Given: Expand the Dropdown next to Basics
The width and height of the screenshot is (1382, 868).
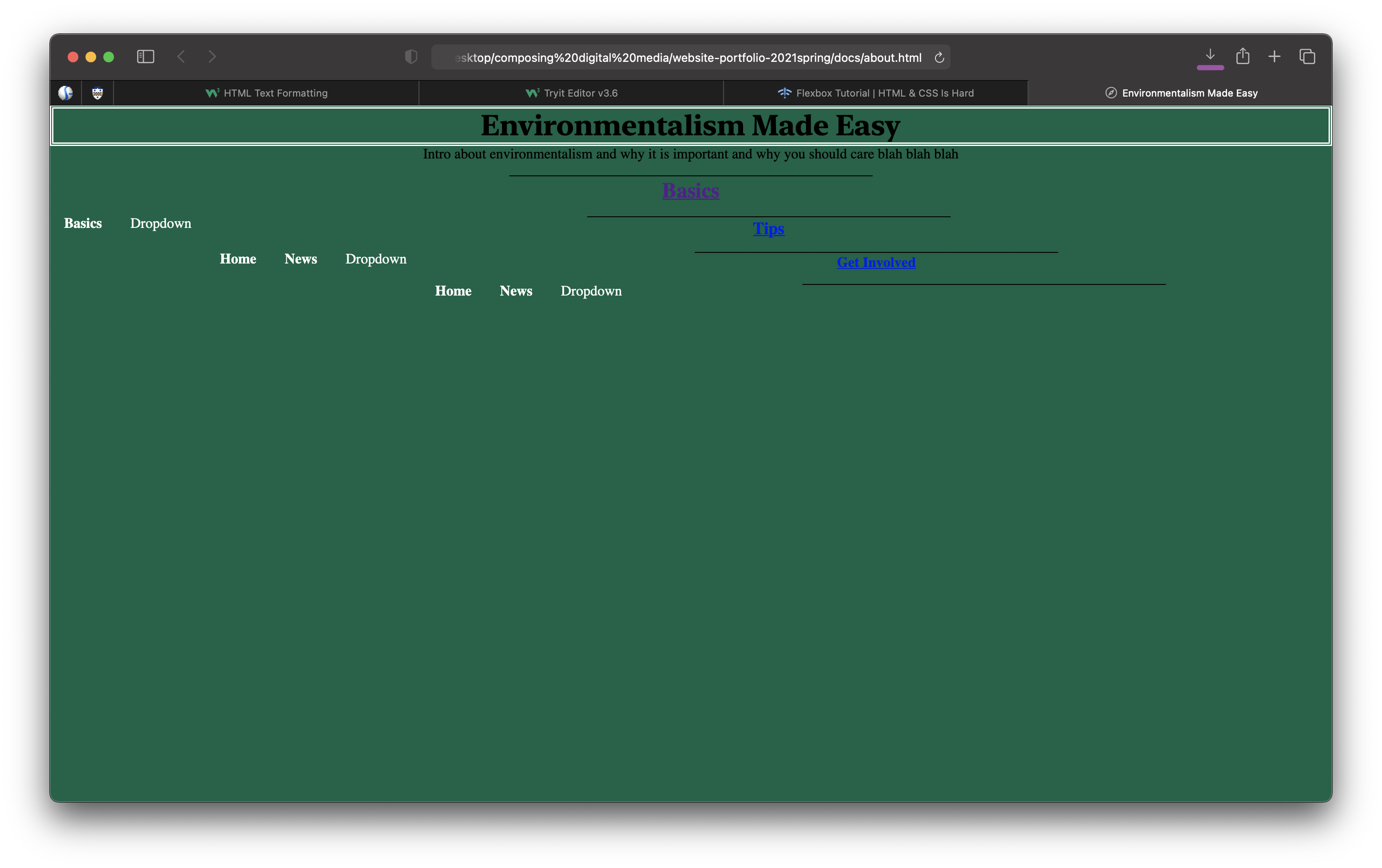Looking at the screenshot, I should [x=161, y=224].
